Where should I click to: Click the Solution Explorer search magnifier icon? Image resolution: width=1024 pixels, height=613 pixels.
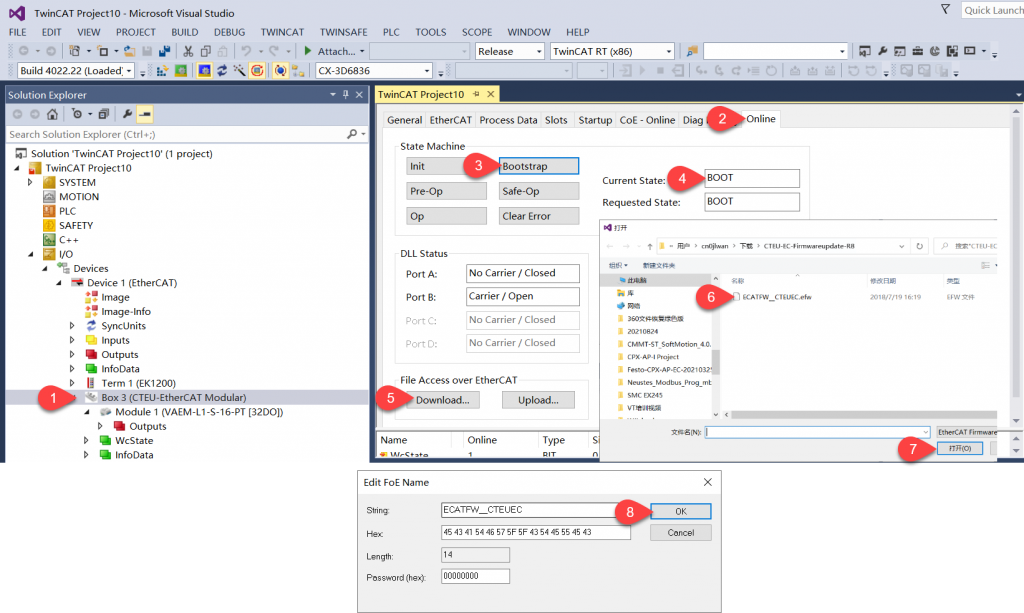pyautogui.click(x=352, y=134)
